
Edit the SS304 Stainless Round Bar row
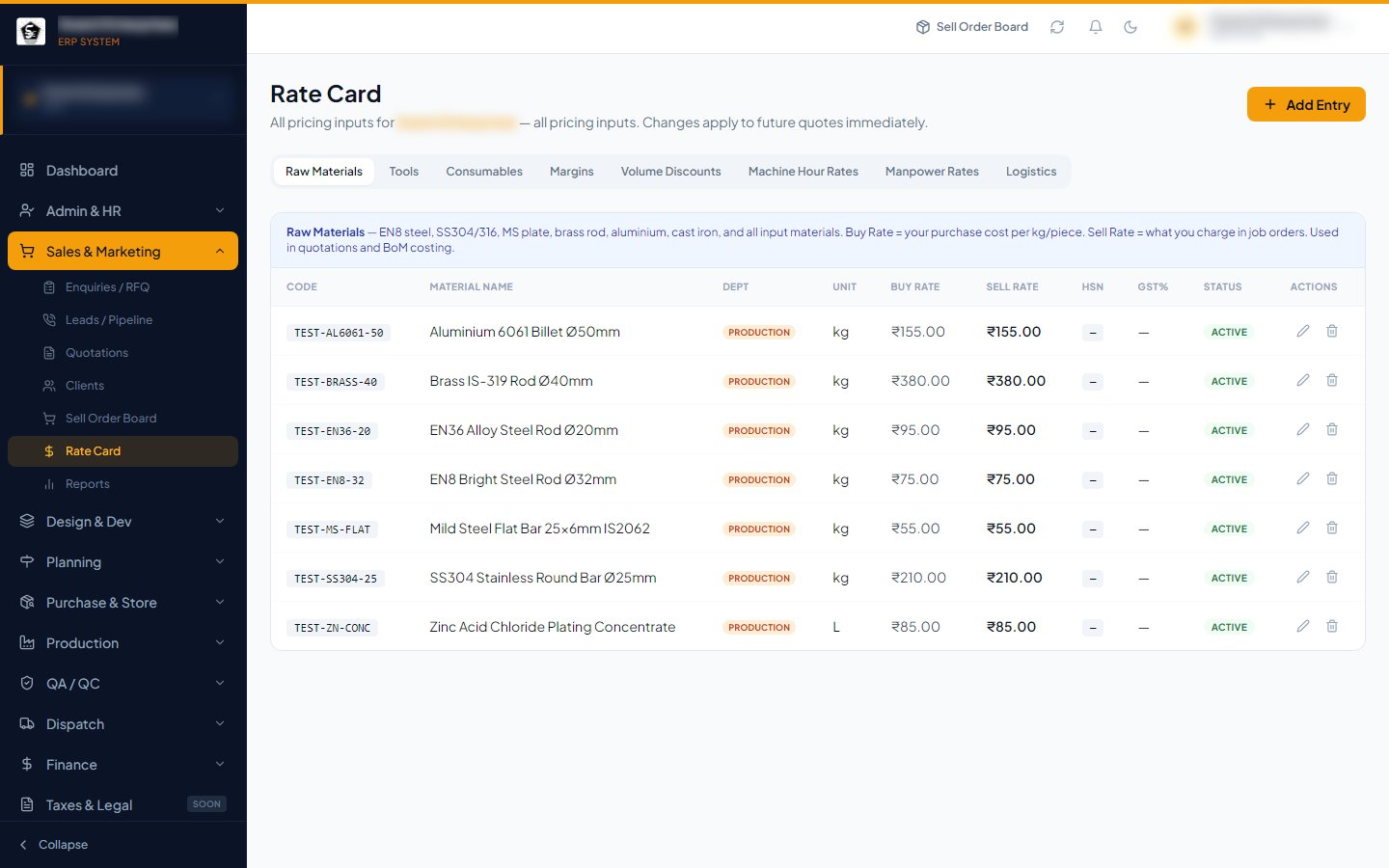tap(1303, 577)
